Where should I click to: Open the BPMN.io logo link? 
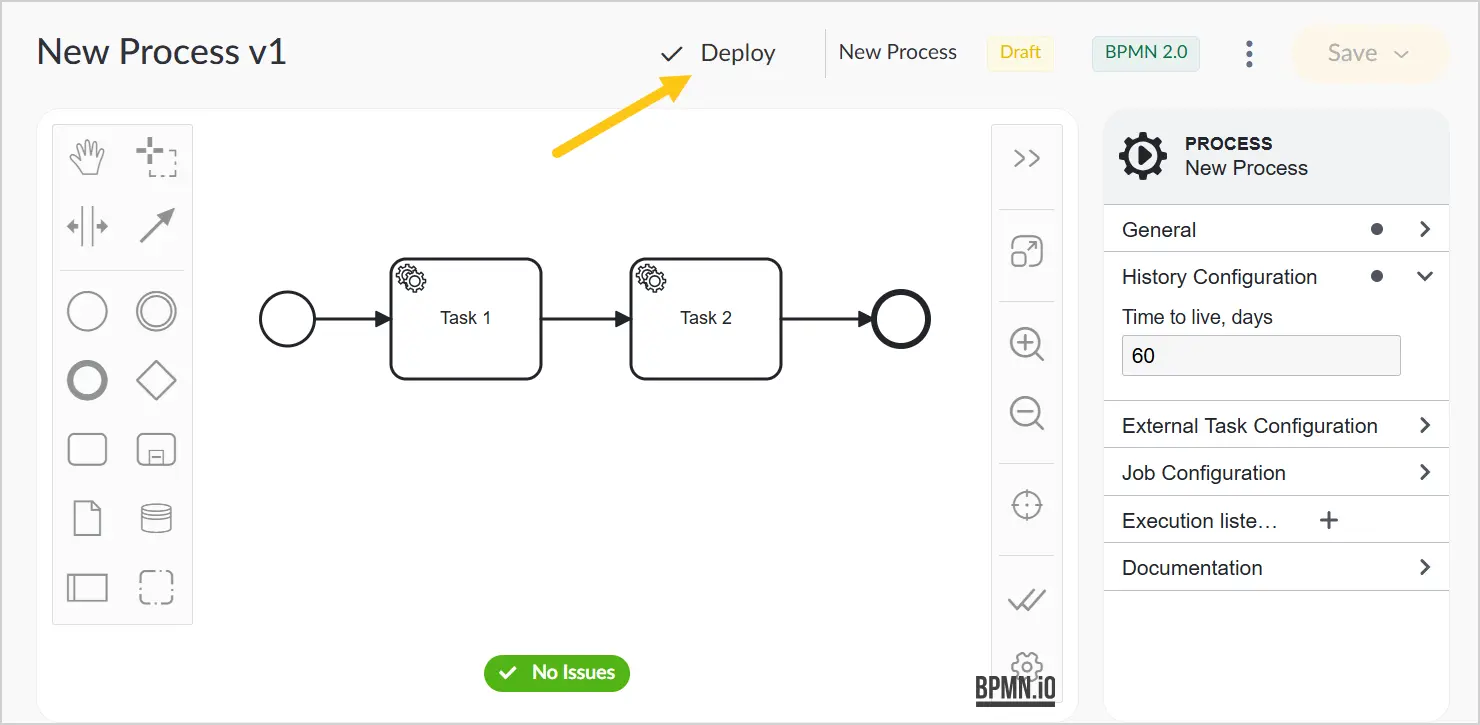coord(1015,689)
